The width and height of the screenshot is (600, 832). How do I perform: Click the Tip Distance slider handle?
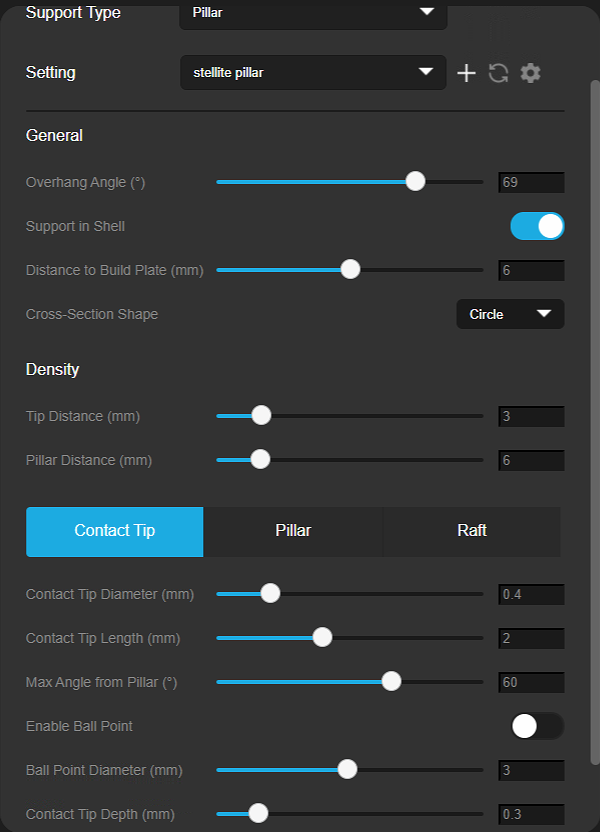pos(261,415)
